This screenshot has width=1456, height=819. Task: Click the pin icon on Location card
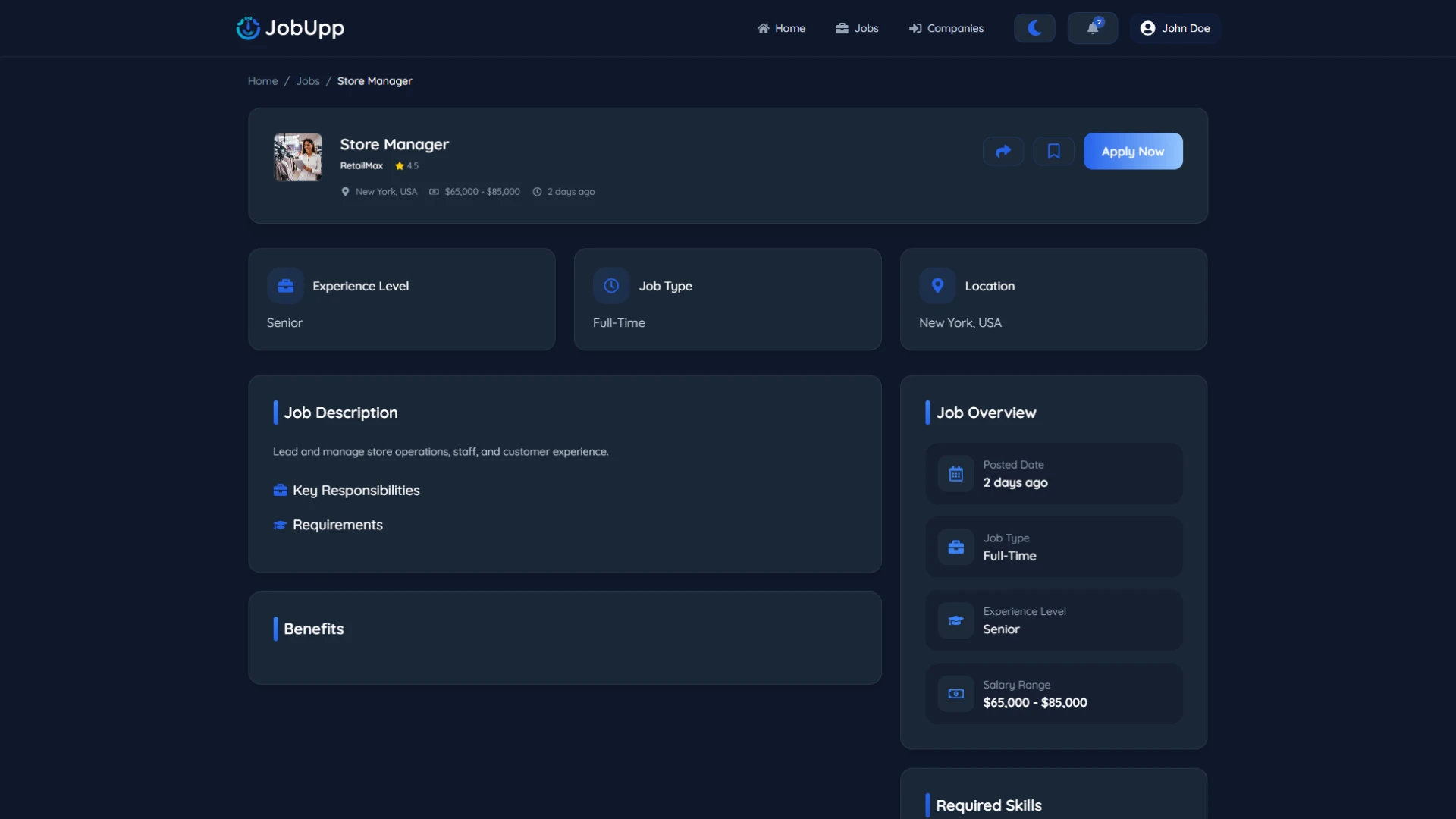pos(937,286)
